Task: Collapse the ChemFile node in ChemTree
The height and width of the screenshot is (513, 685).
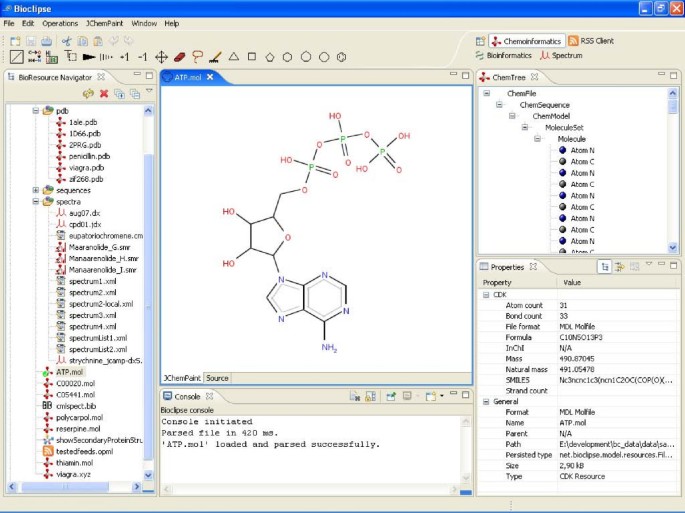Action: [x=487, y=93]
